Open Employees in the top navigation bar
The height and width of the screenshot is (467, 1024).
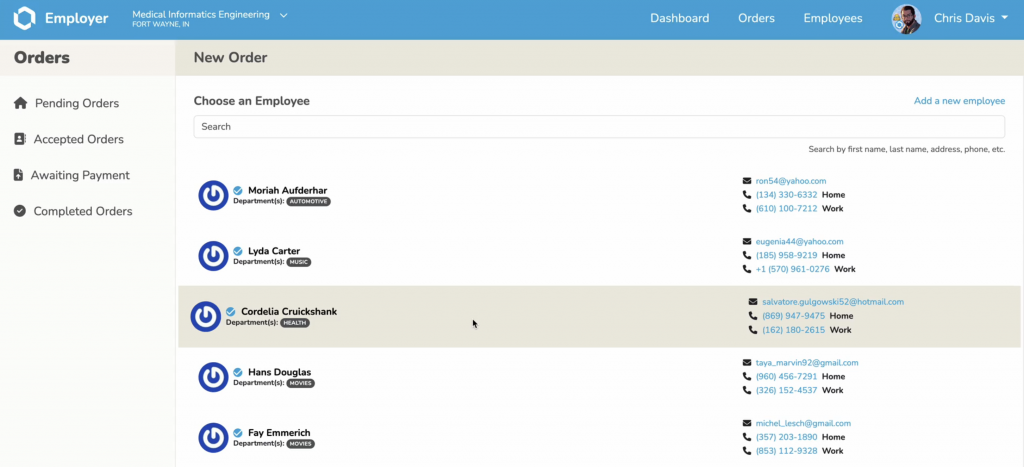(x=832, y=18)
